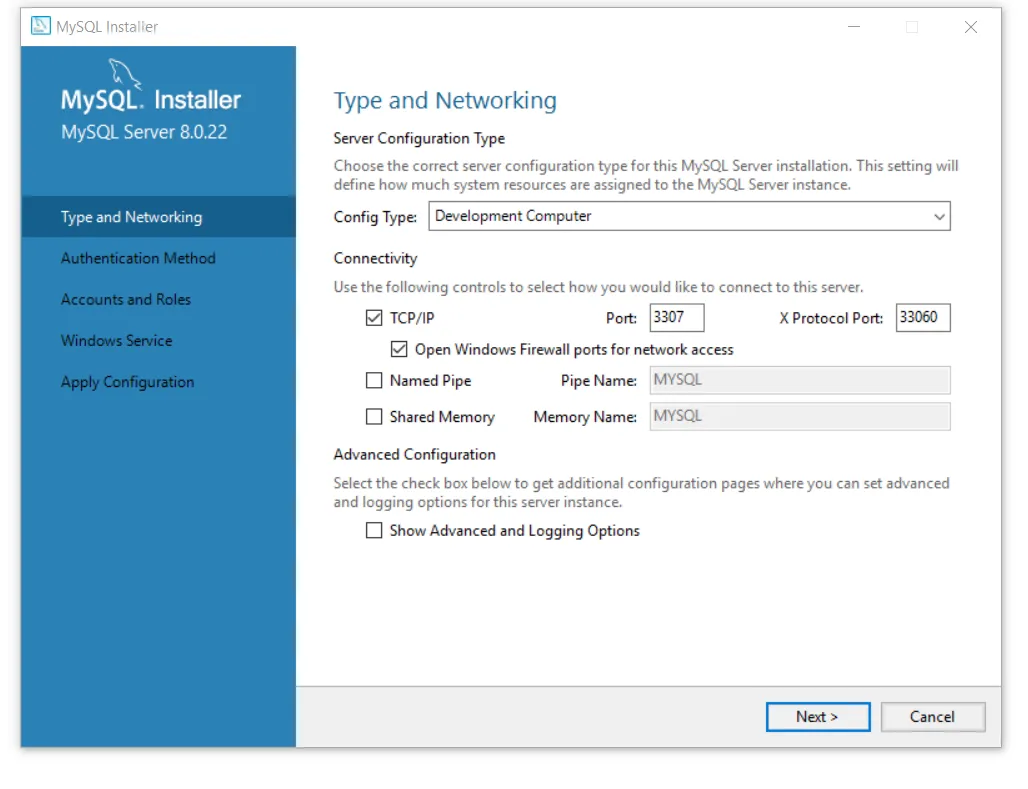Check the Shared Memory option

click(x=374, y=416)
